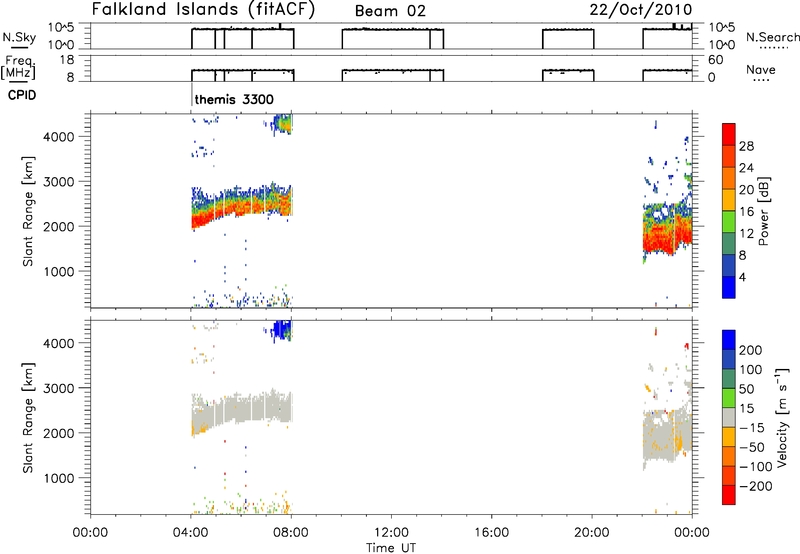Select the 'Time UT' axis title
This screenshot has height=554, width=800.
(391, 548)
